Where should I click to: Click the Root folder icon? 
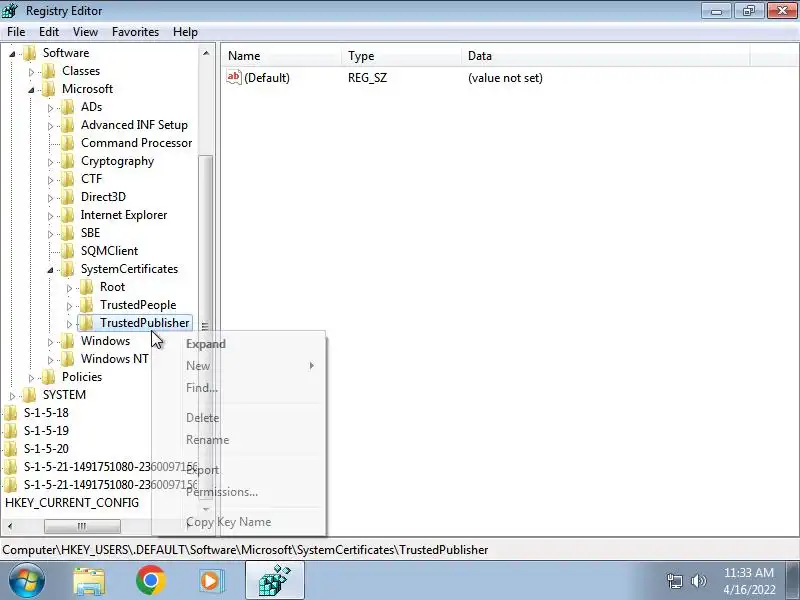(87, 287)
